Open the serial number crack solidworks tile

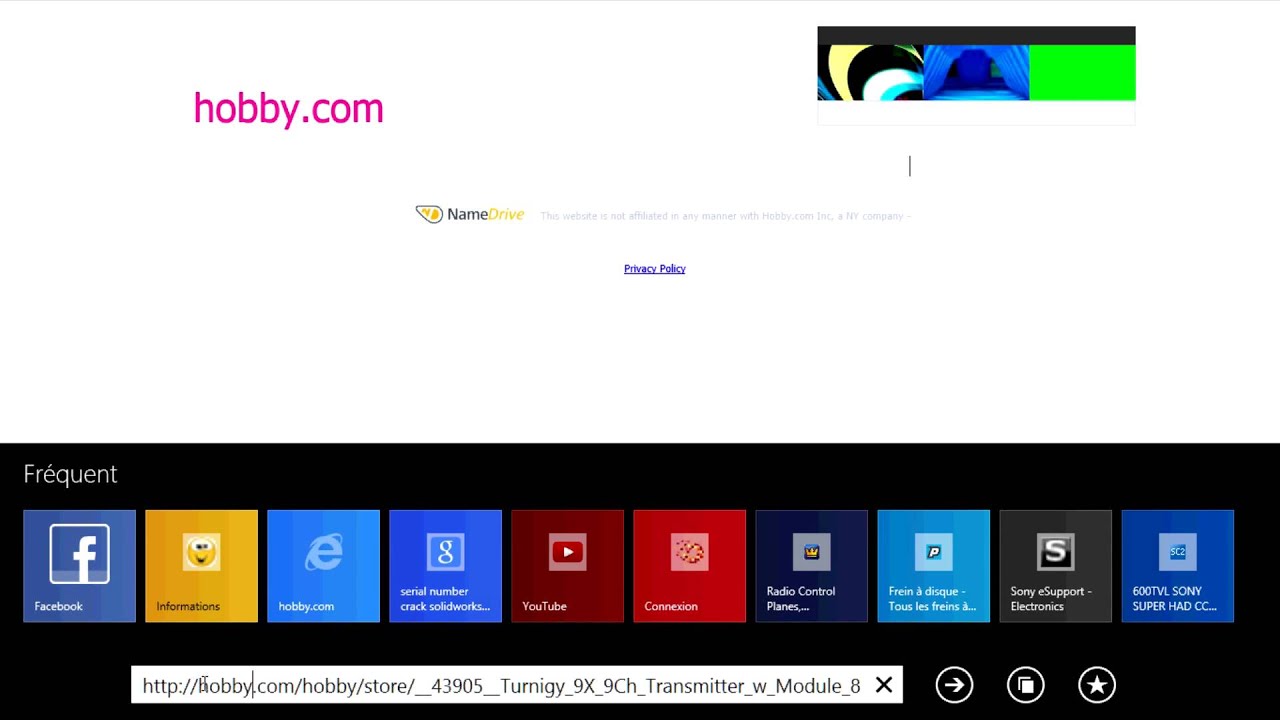445,566
